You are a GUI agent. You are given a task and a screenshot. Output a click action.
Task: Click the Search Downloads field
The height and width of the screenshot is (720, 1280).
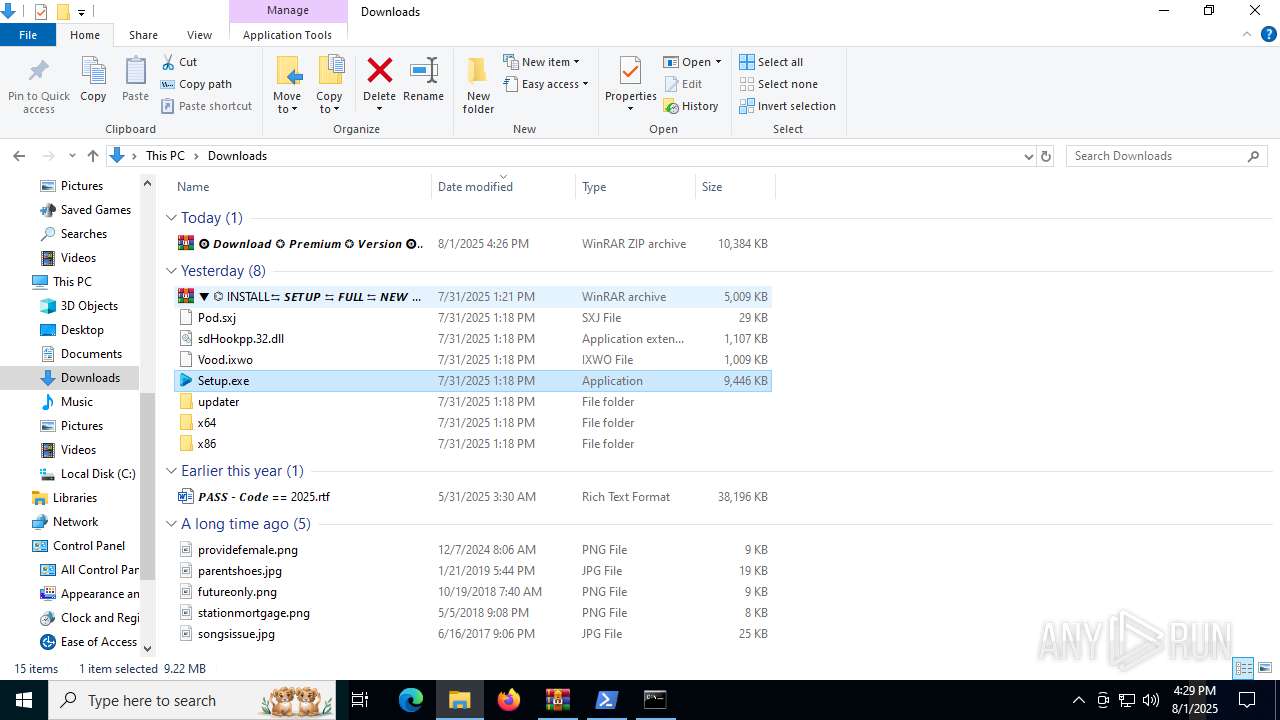pyautogui.click(x=1166, y=156)
